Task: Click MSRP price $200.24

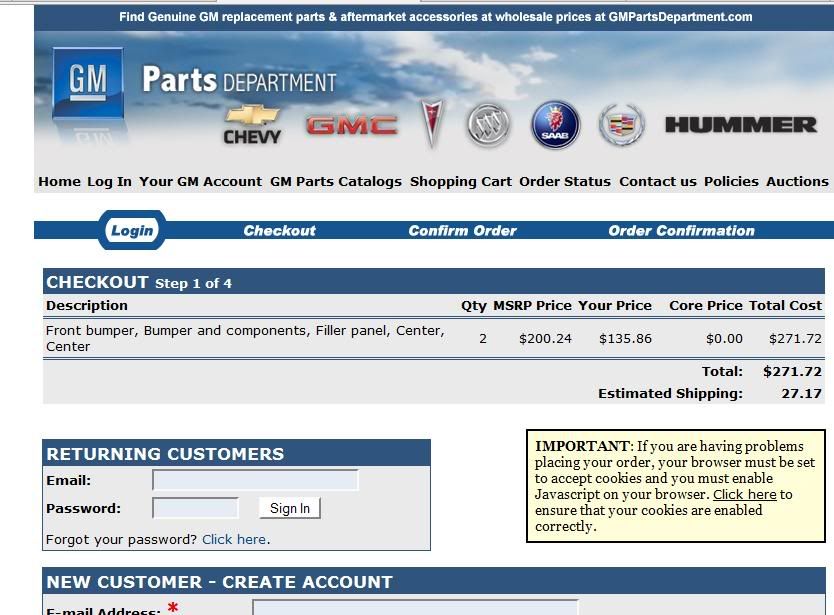Action: [x=545, y=338]
